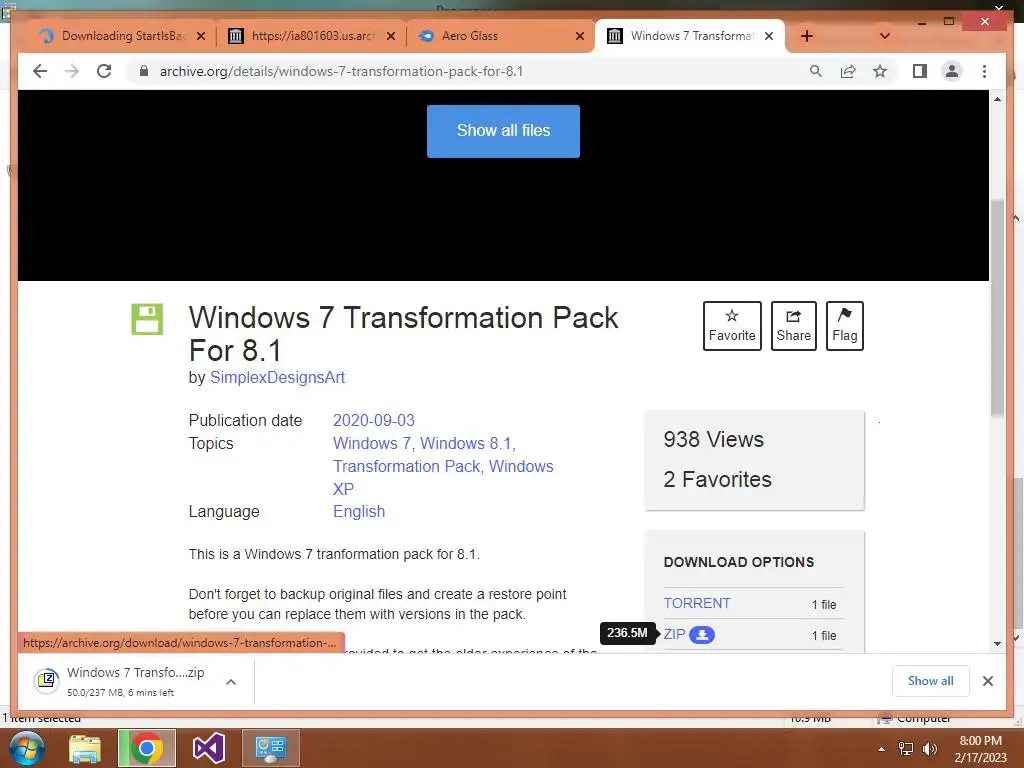Click the ZIP download option
Viewport: 1024px width, 768px height.
point(674,634)
